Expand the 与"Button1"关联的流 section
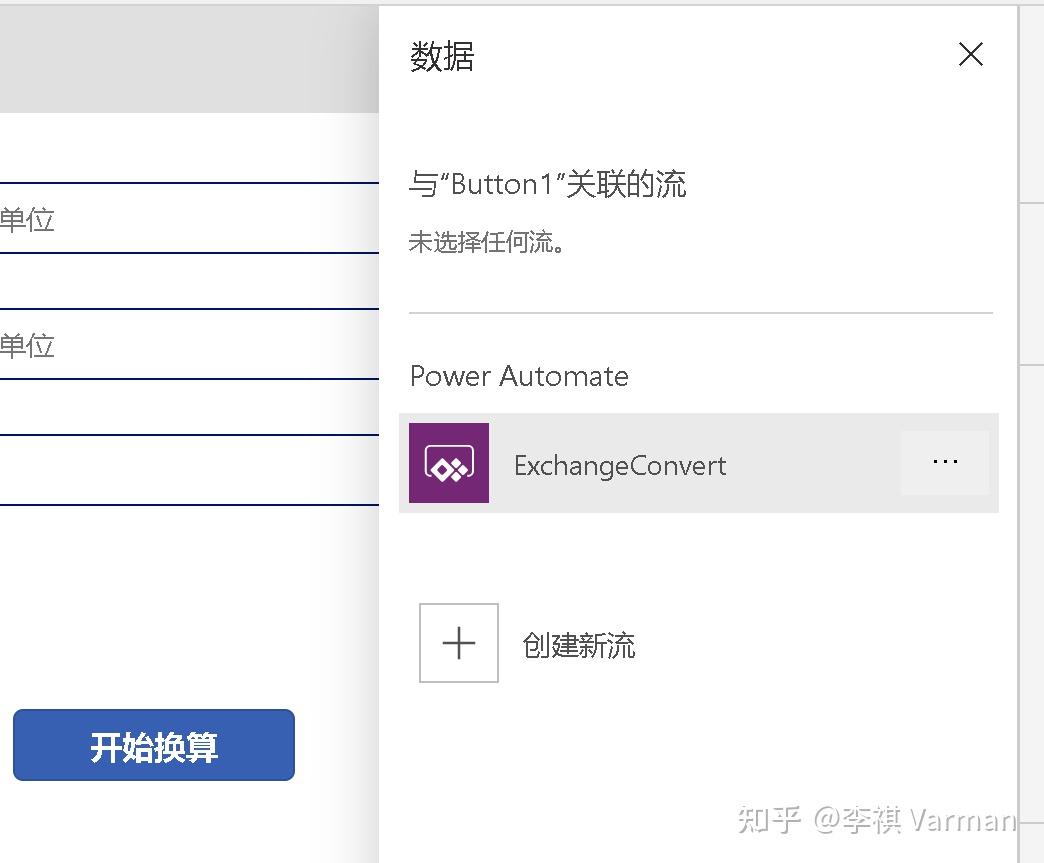This screenshot has width=1044, height=863. tap(547, 184)
